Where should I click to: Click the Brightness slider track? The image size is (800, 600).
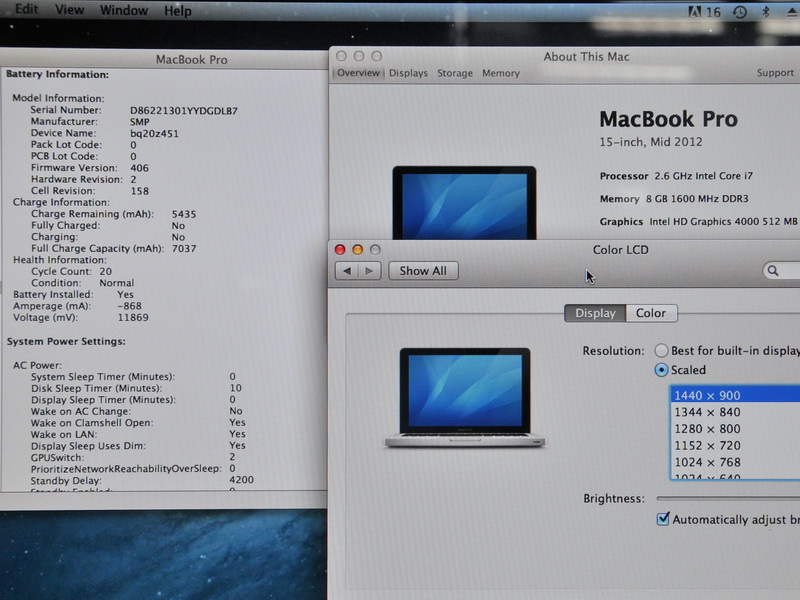coord(729,498)
